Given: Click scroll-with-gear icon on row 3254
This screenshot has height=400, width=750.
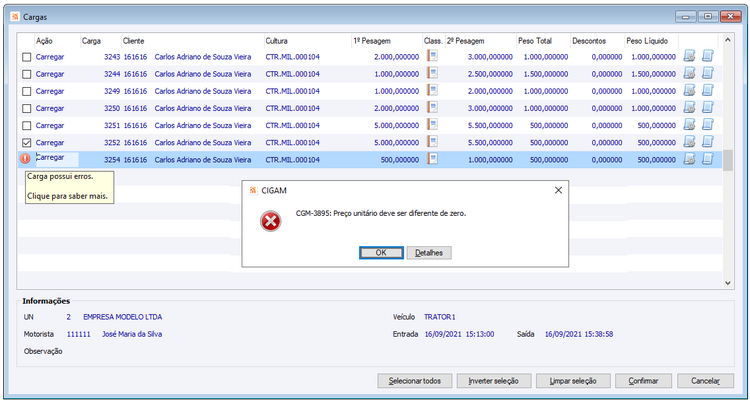Looking at the screenshot, I should tap(689, 159).
